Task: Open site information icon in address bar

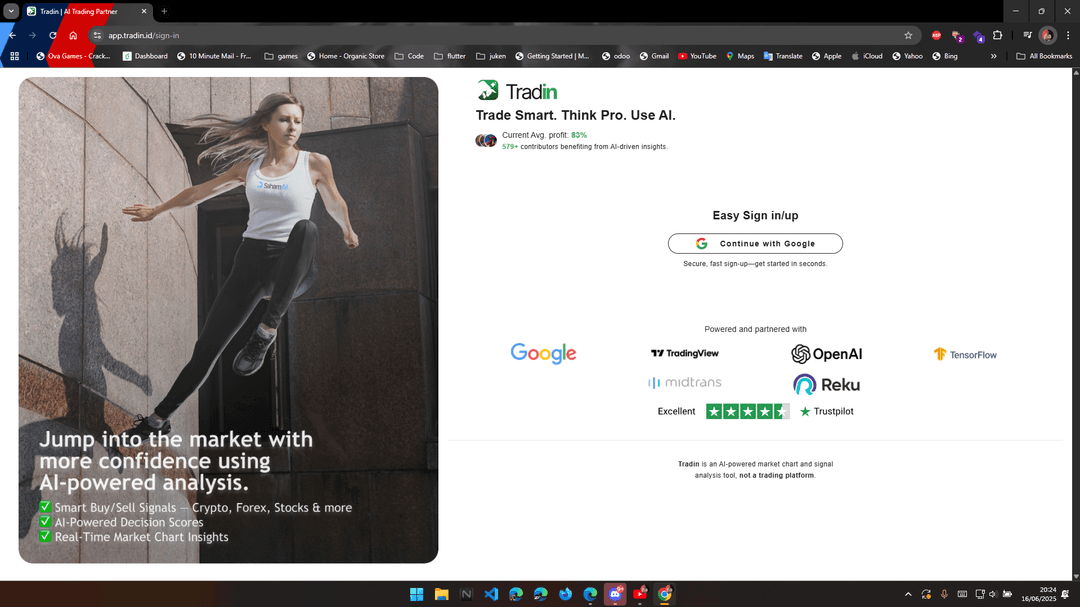Action: tap(97, 35)
